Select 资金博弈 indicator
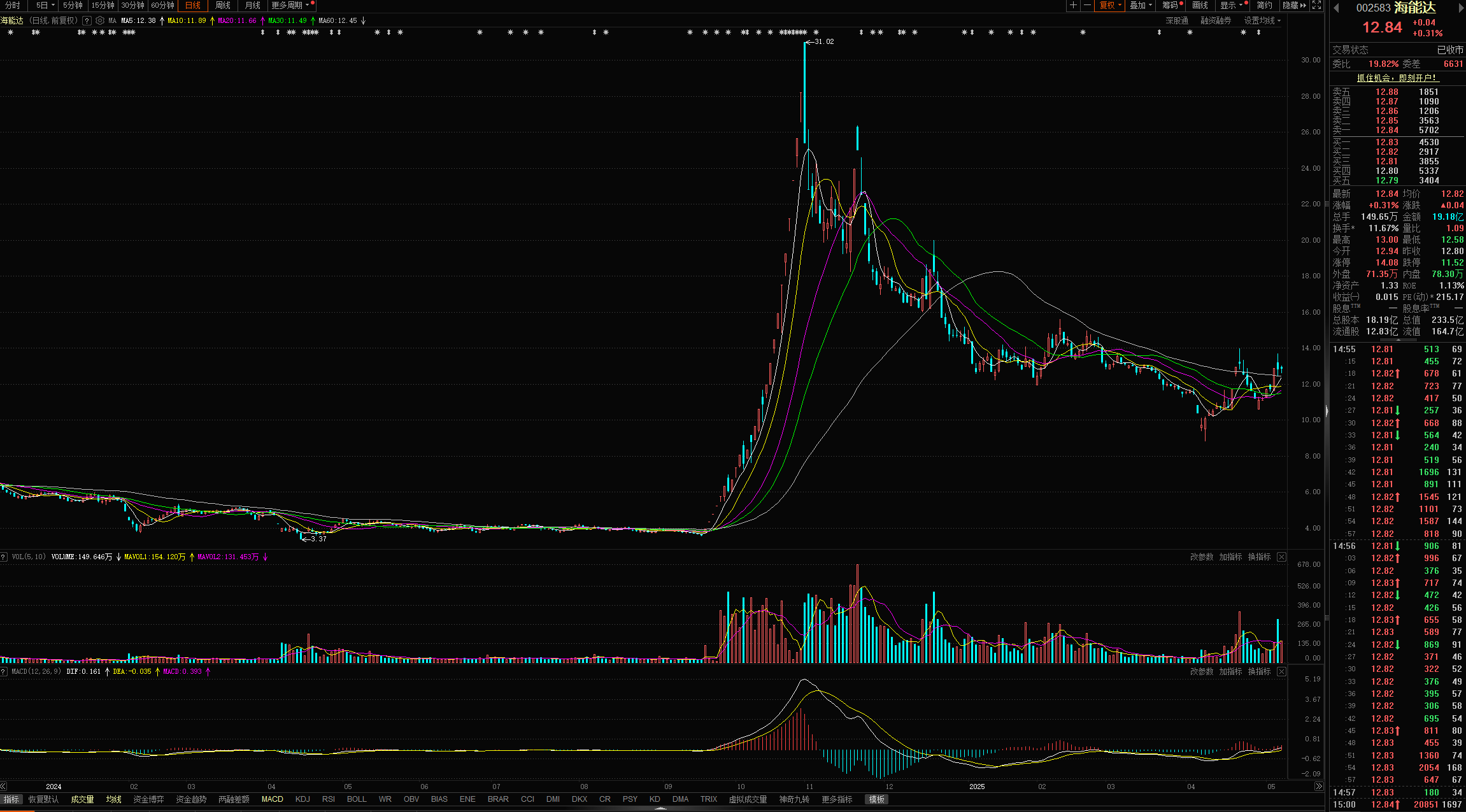The height and width of the screenshot is (812, 1466). pyautogui.click(x=148, y=799)
